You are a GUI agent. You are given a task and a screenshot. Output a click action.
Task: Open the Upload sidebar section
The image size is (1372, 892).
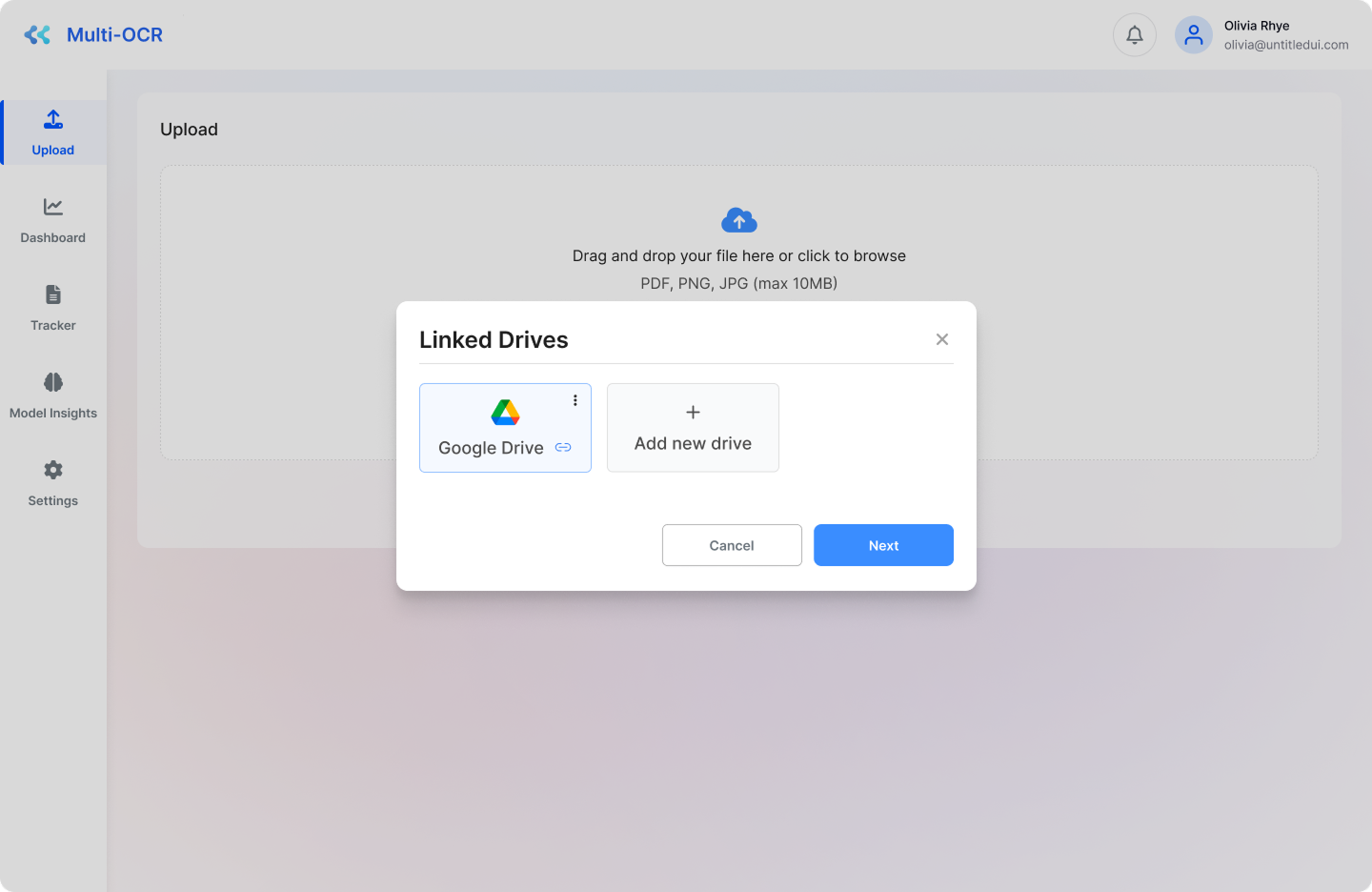[53, 132]
